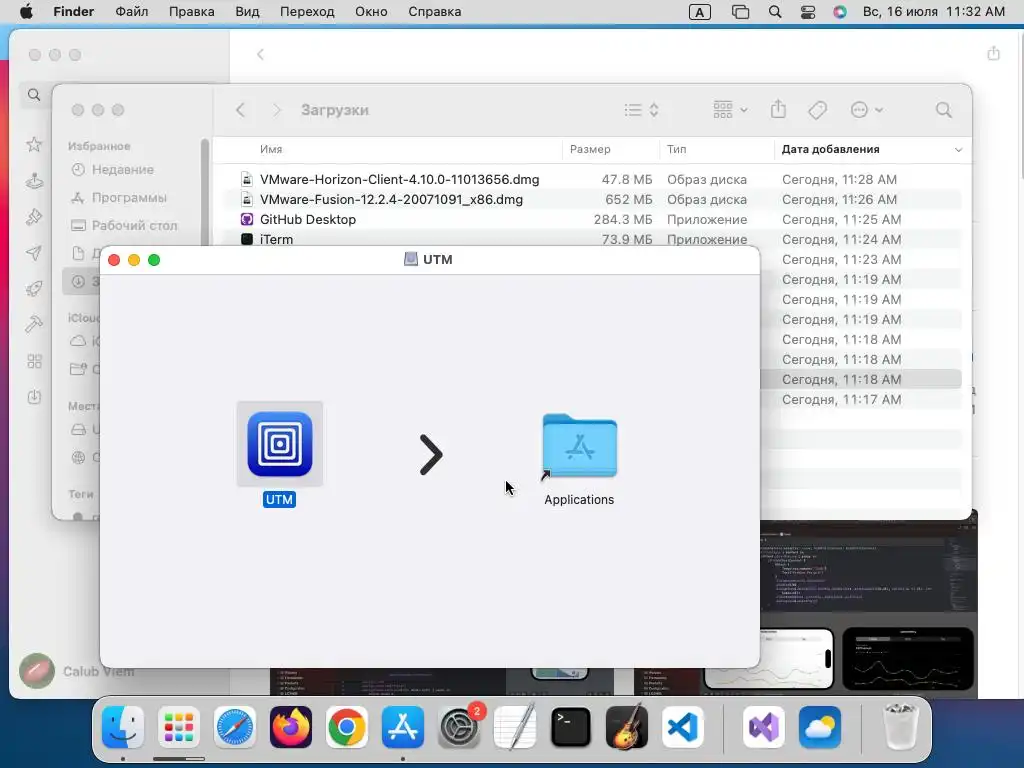
Task: Open the Apple menu
Action: pos(26,12)
